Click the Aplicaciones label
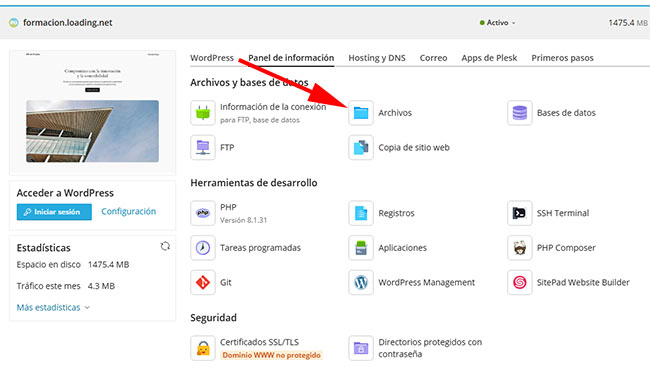Screen dimensions: 650x372 tap(402, 248)
